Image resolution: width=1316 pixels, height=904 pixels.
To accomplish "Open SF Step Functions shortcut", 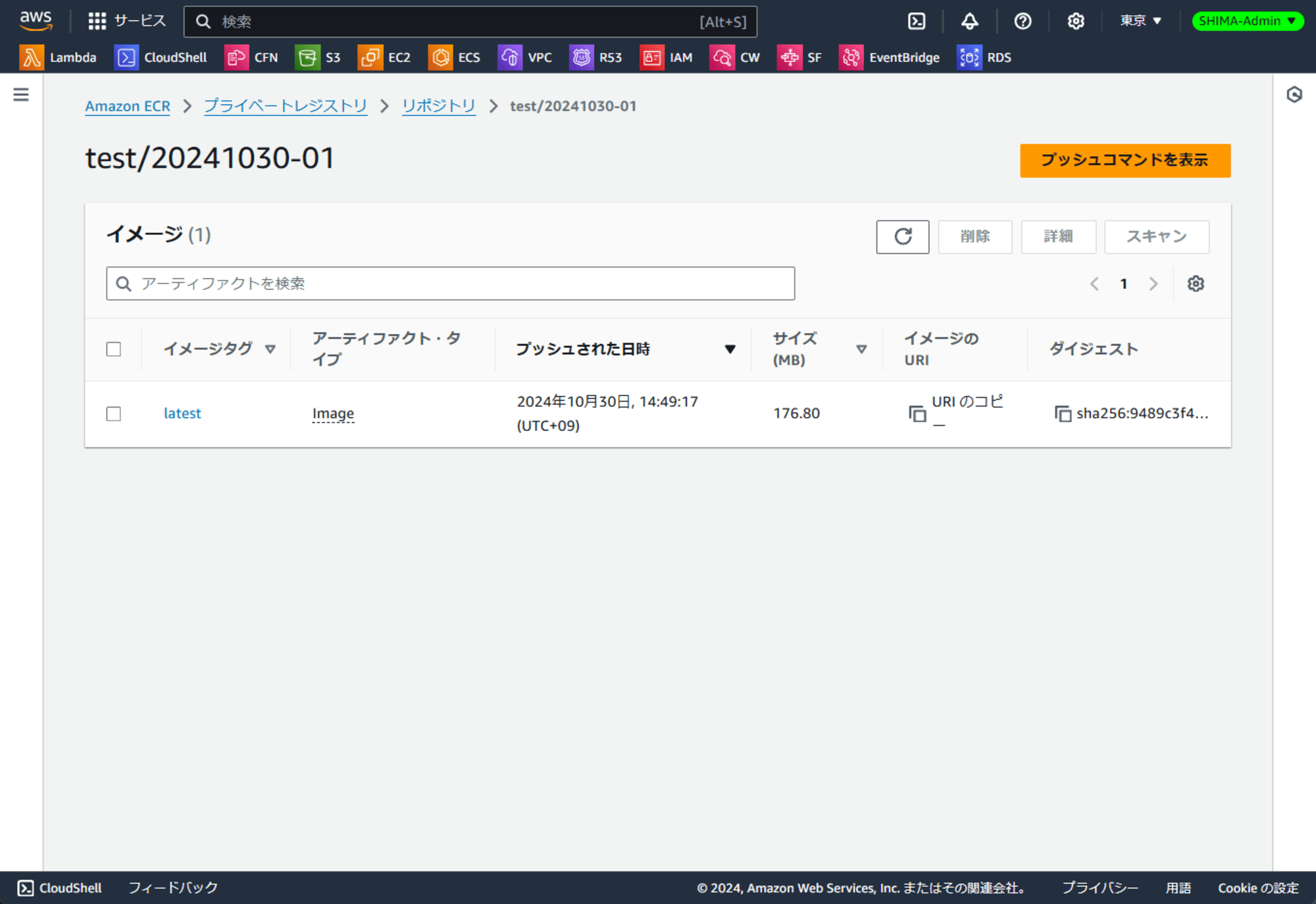I will (x=799, y=57).
